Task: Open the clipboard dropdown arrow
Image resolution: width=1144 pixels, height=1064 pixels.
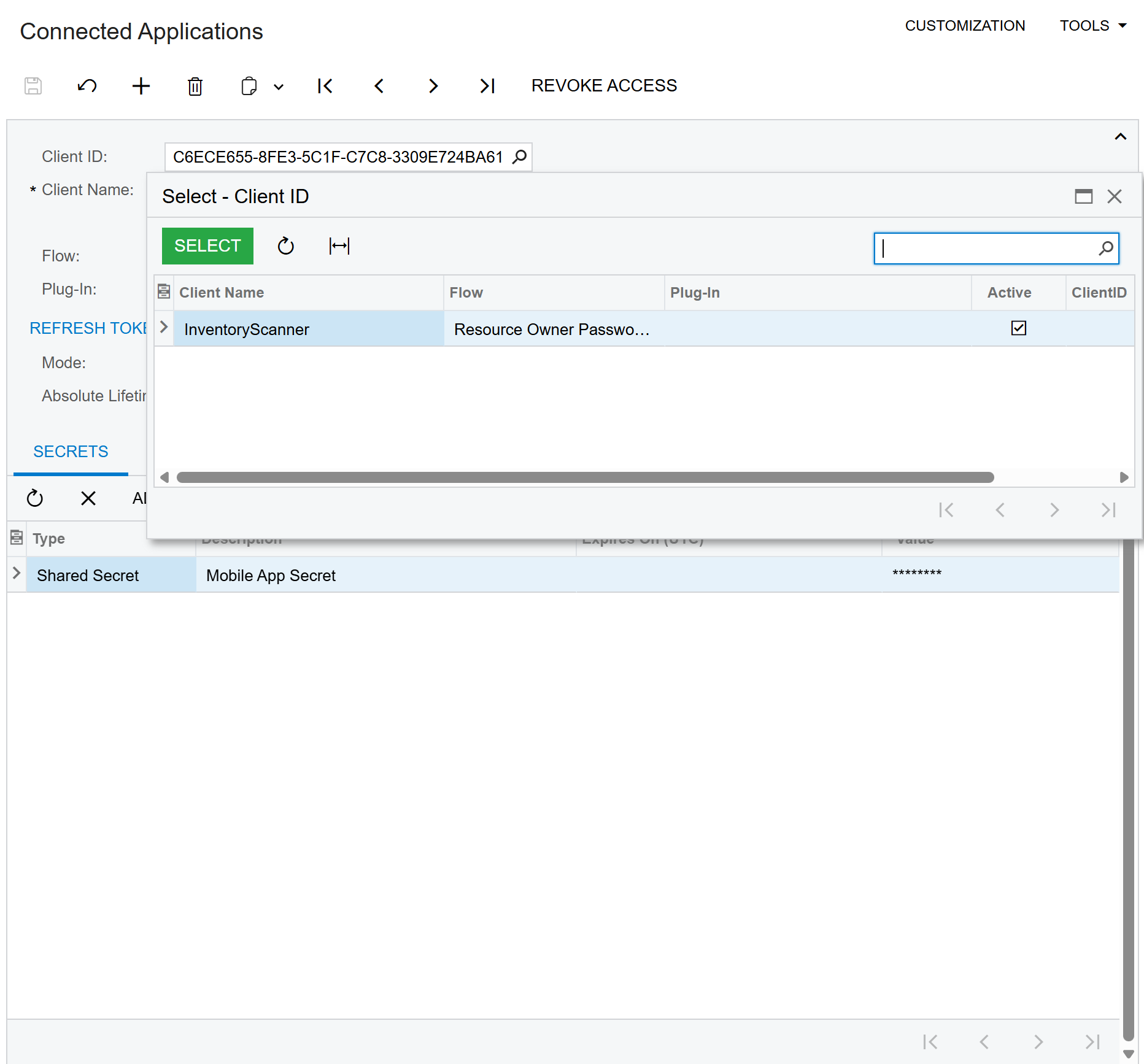Action: pyautogui.click(x=279, y=87)
